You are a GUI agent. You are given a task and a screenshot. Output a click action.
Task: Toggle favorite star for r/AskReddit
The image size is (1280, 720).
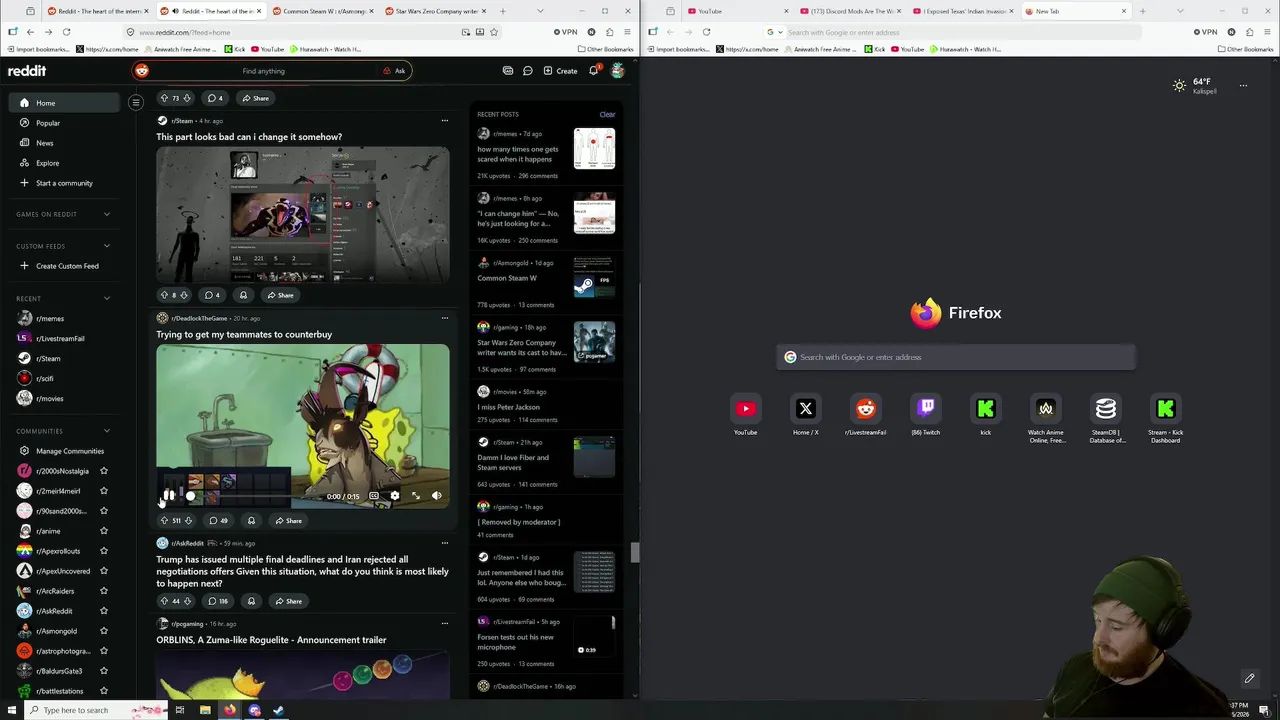[x=104, y=611]
